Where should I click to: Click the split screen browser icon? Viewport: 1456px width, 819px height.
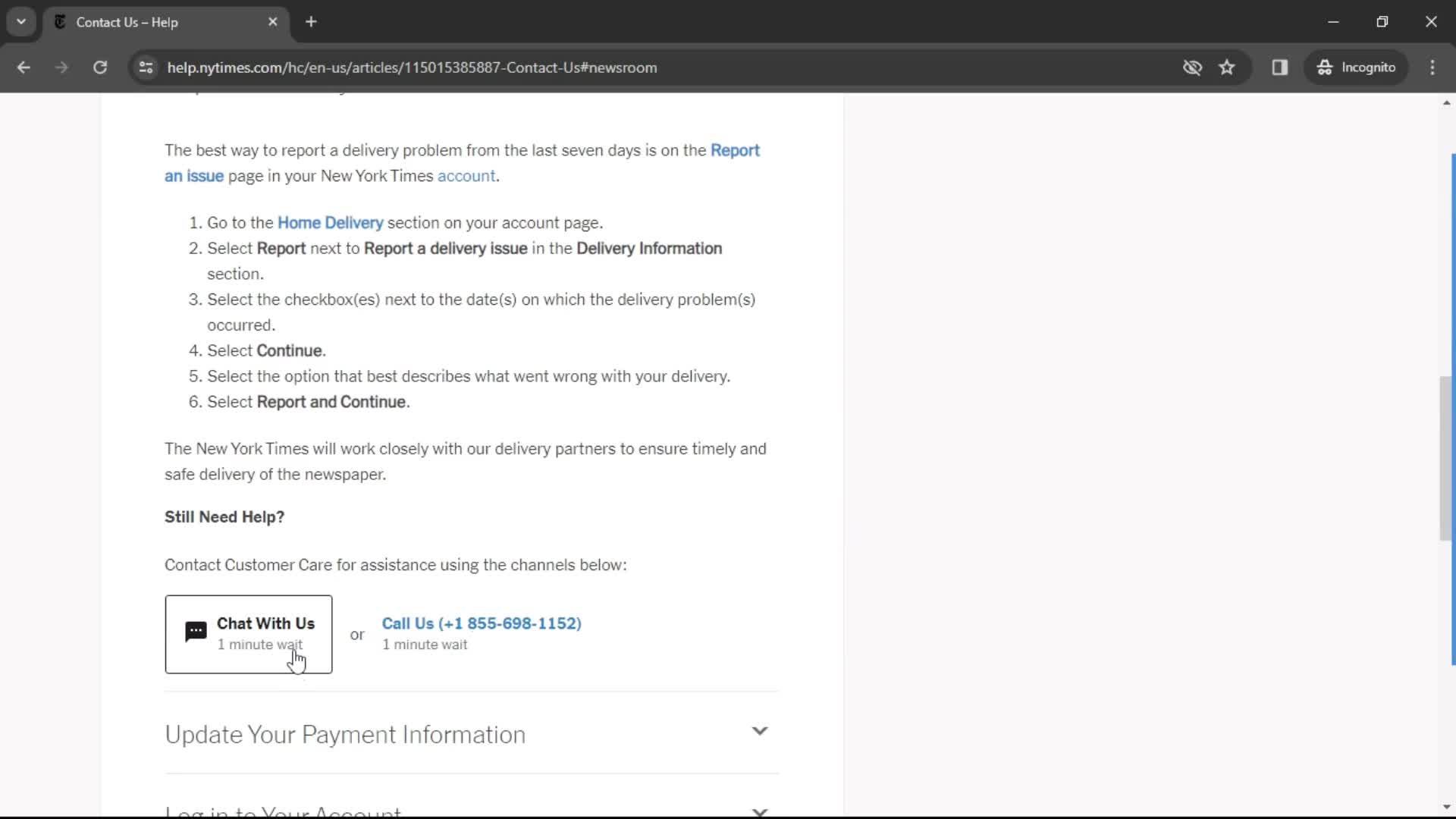[1281, 67]
